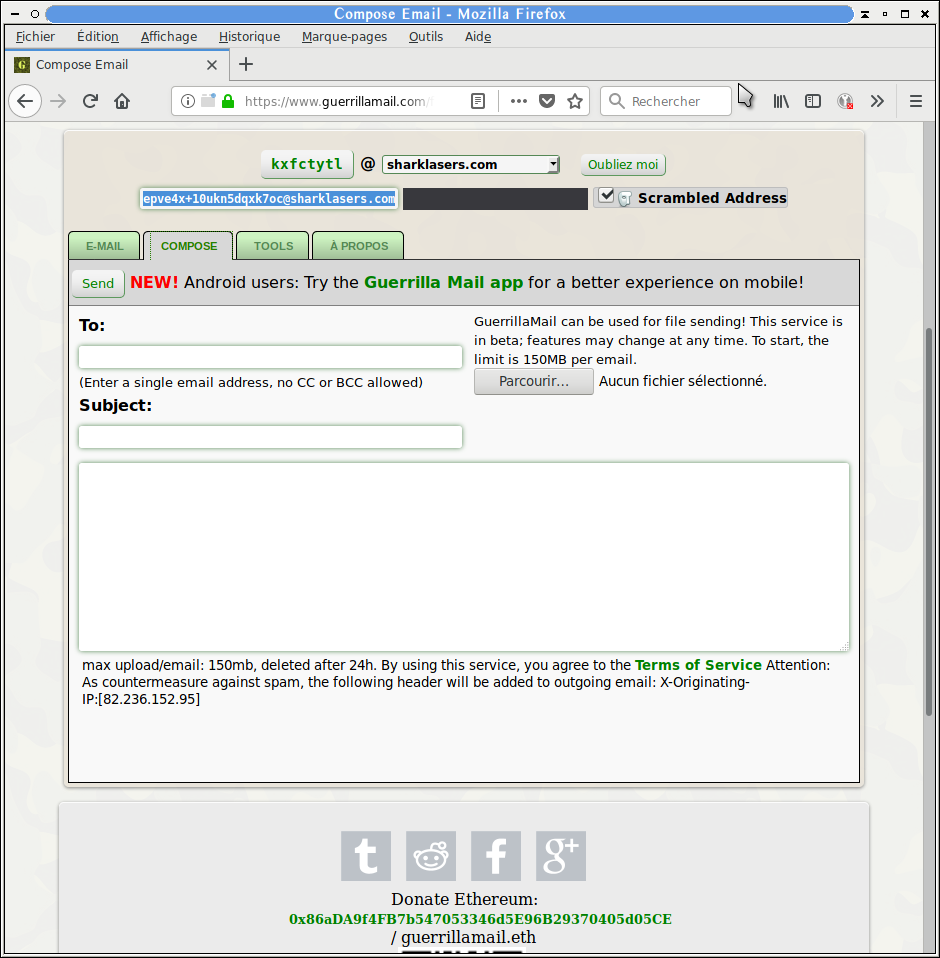Open the Affichage menu
Screen dimensions: 940x958
169,37
